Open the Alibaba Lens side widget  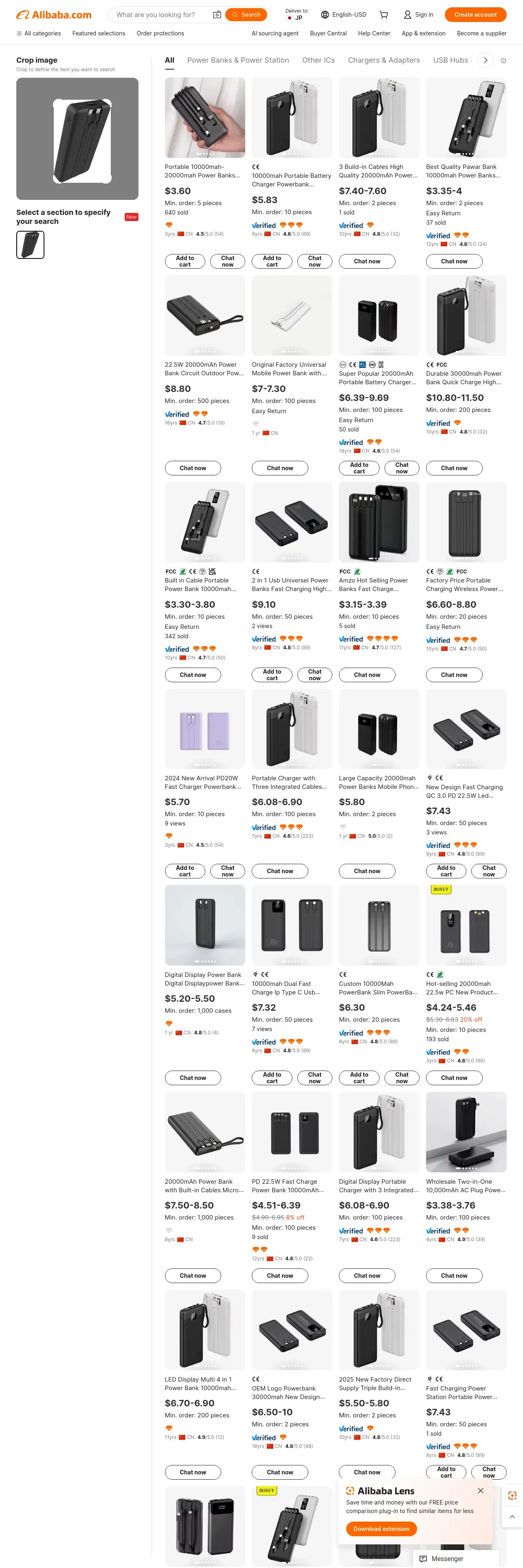[x=512, y=1496]
